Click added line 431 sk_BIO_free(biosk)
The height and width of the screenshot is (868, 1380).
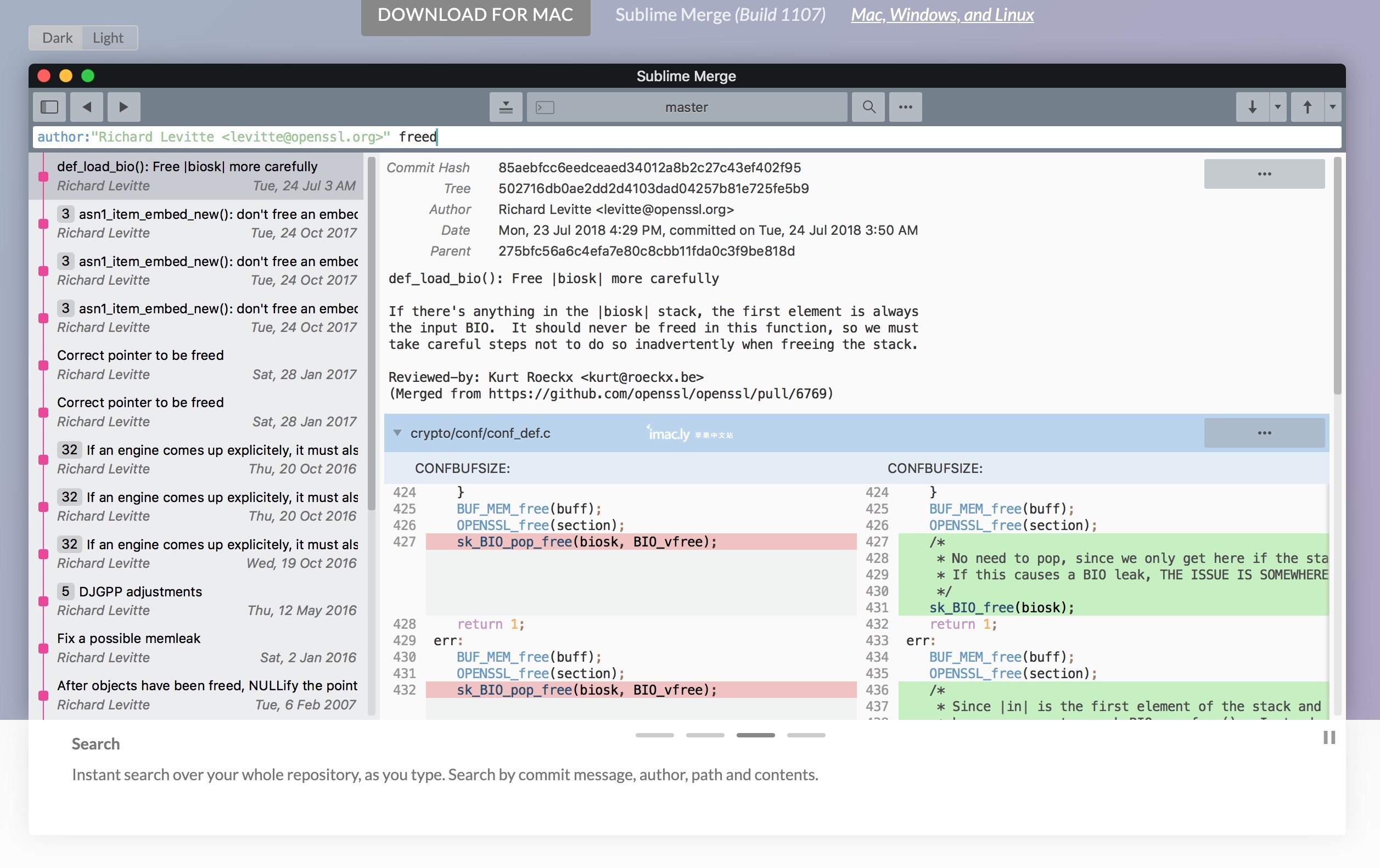point(1113,607)
